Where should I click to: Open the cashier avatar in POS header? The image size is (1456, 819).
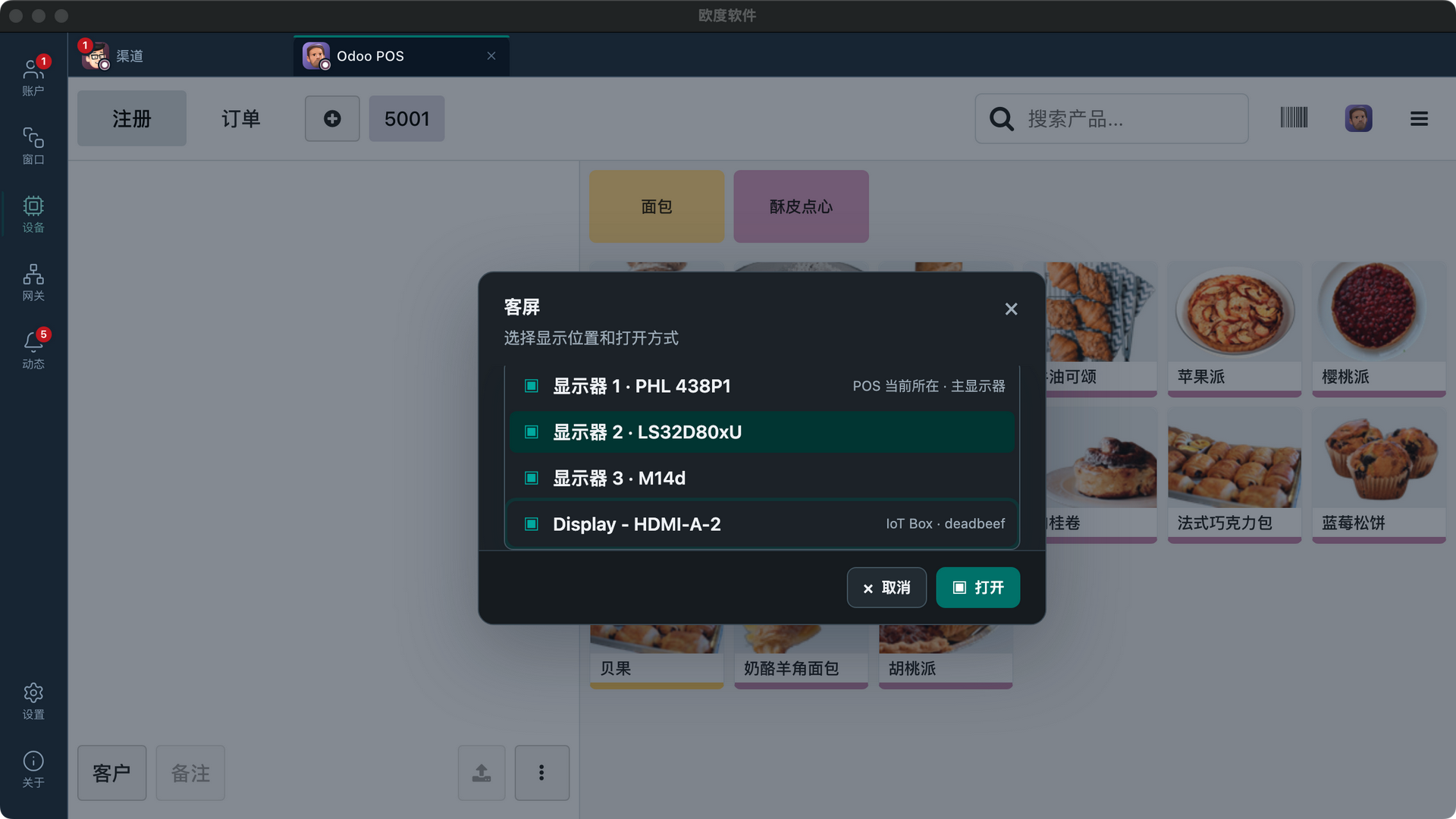coord(1358,118)
